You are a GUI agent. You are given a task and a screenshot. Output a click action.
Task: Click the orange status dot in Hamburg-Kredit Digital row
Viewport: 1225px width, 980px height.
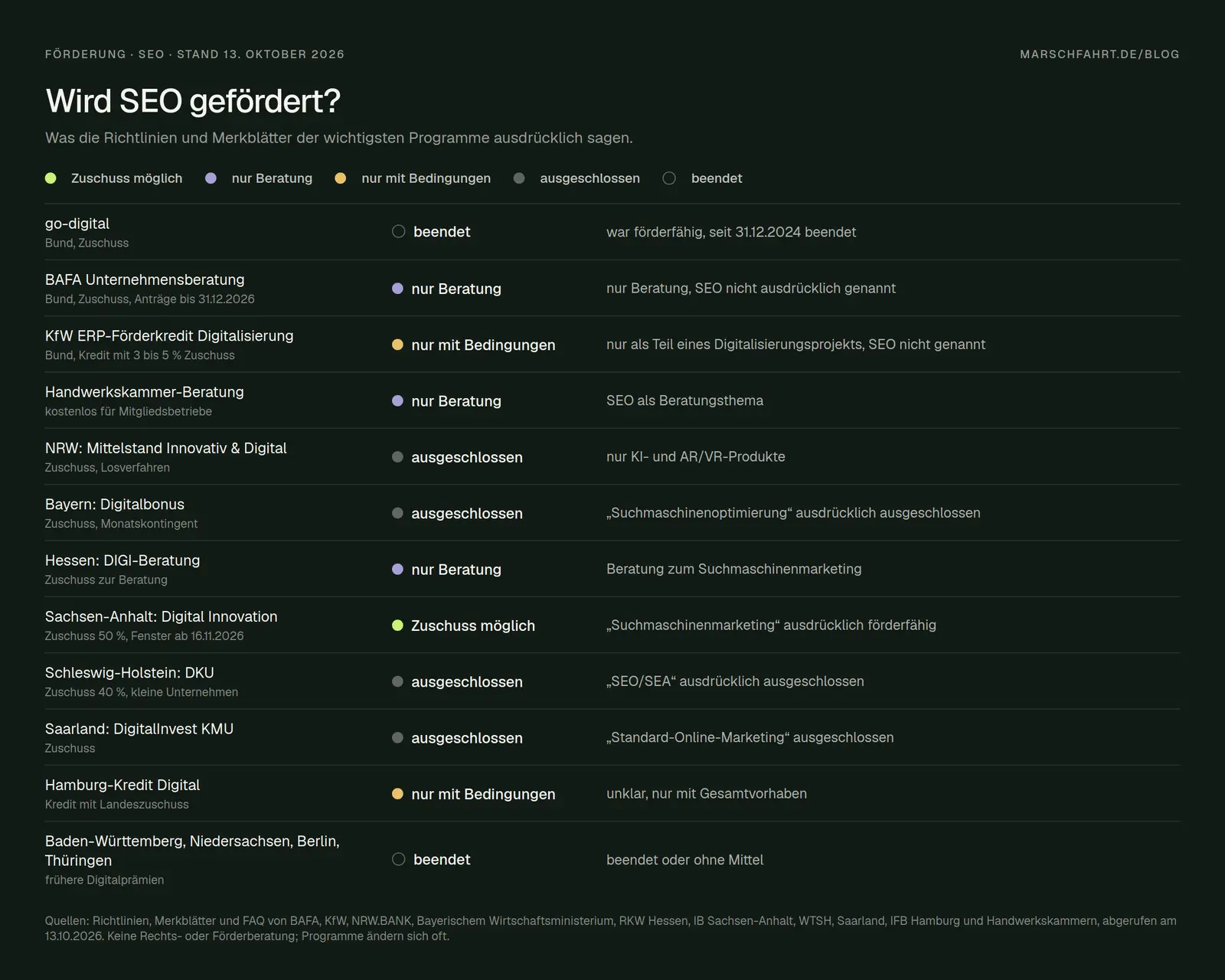point(397,794)
